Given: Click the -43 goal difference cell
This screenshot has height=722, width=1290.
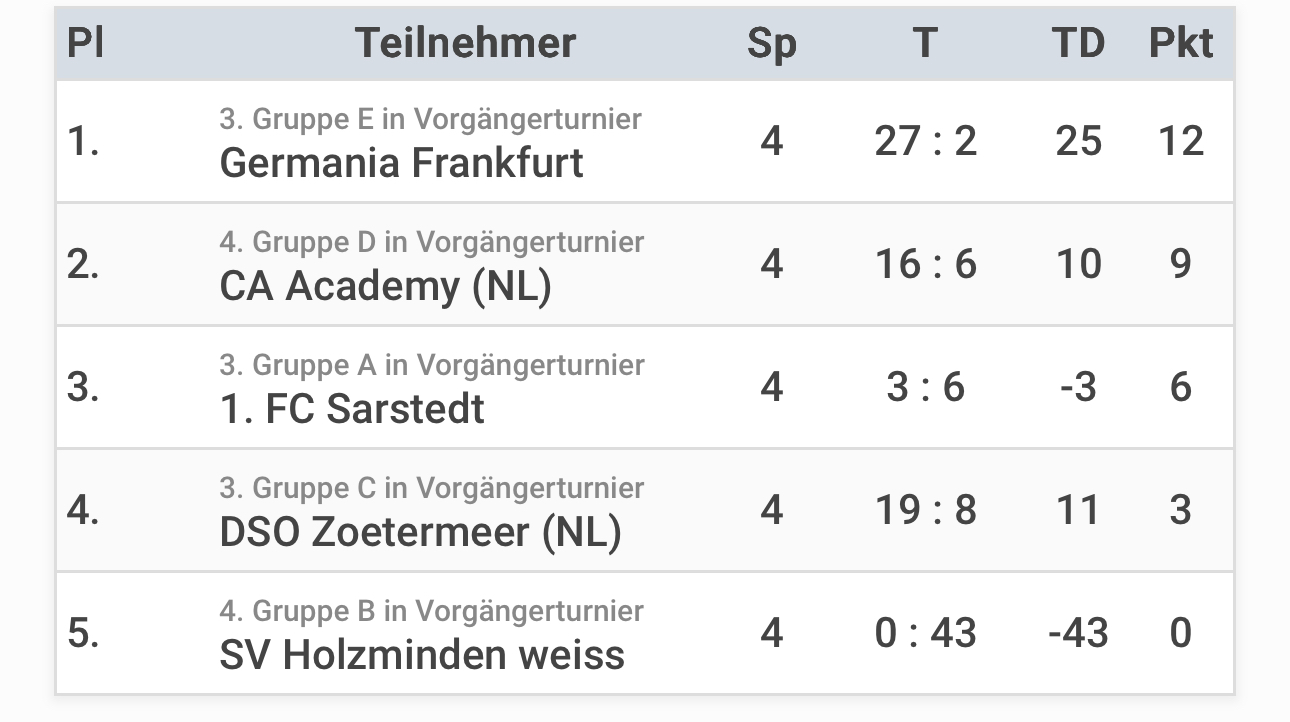Looking at the screenshot, I should click(1078, 633).
